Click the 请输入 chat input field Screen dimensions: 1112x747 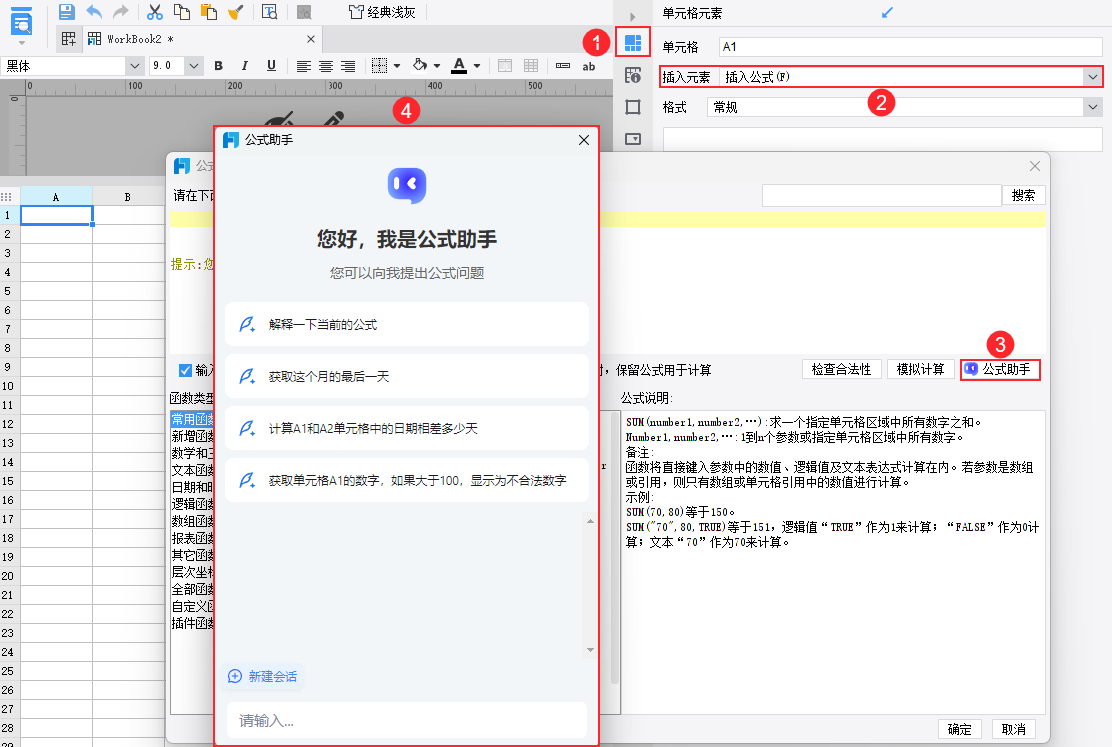point(407,721)
